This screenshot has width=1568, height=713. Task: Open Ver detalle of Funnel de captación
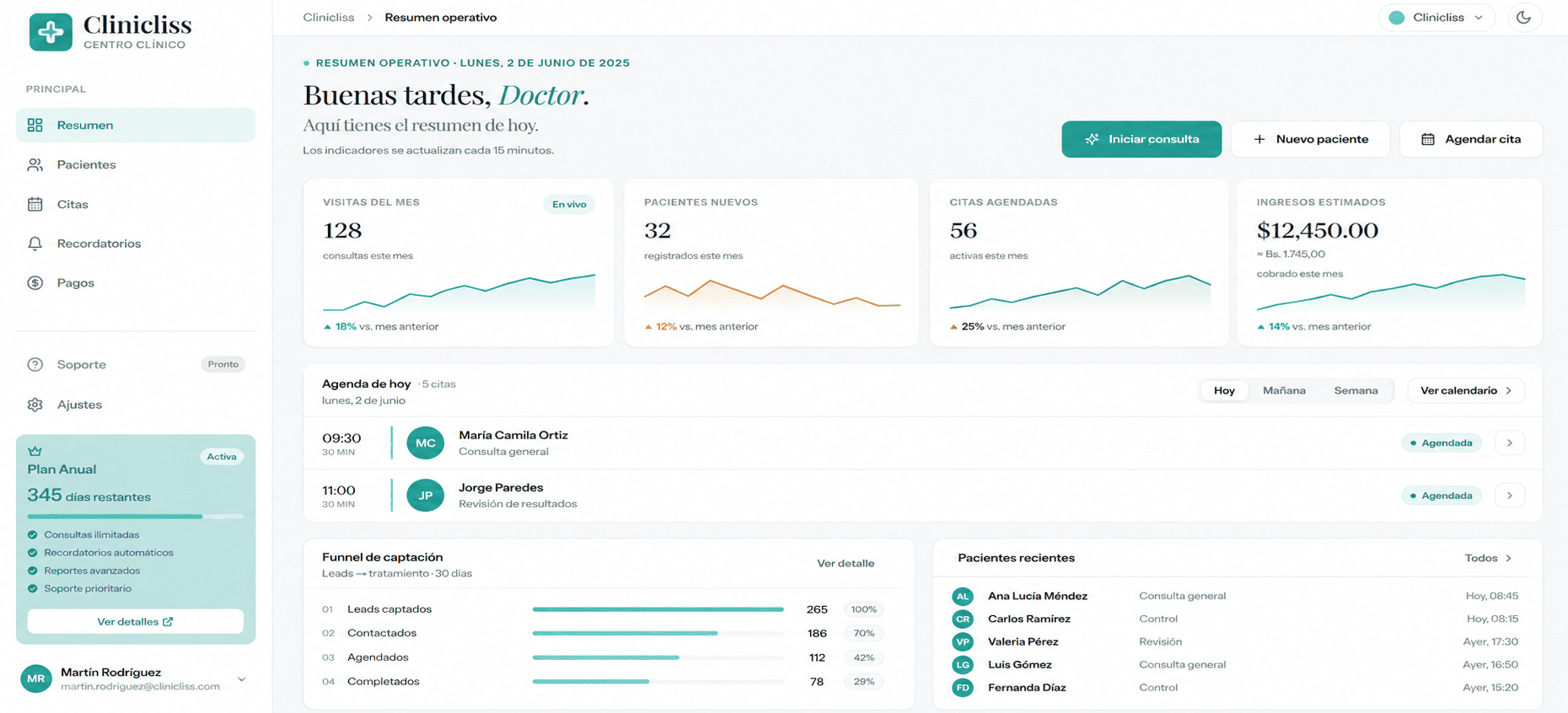click(x=846, y=563)
